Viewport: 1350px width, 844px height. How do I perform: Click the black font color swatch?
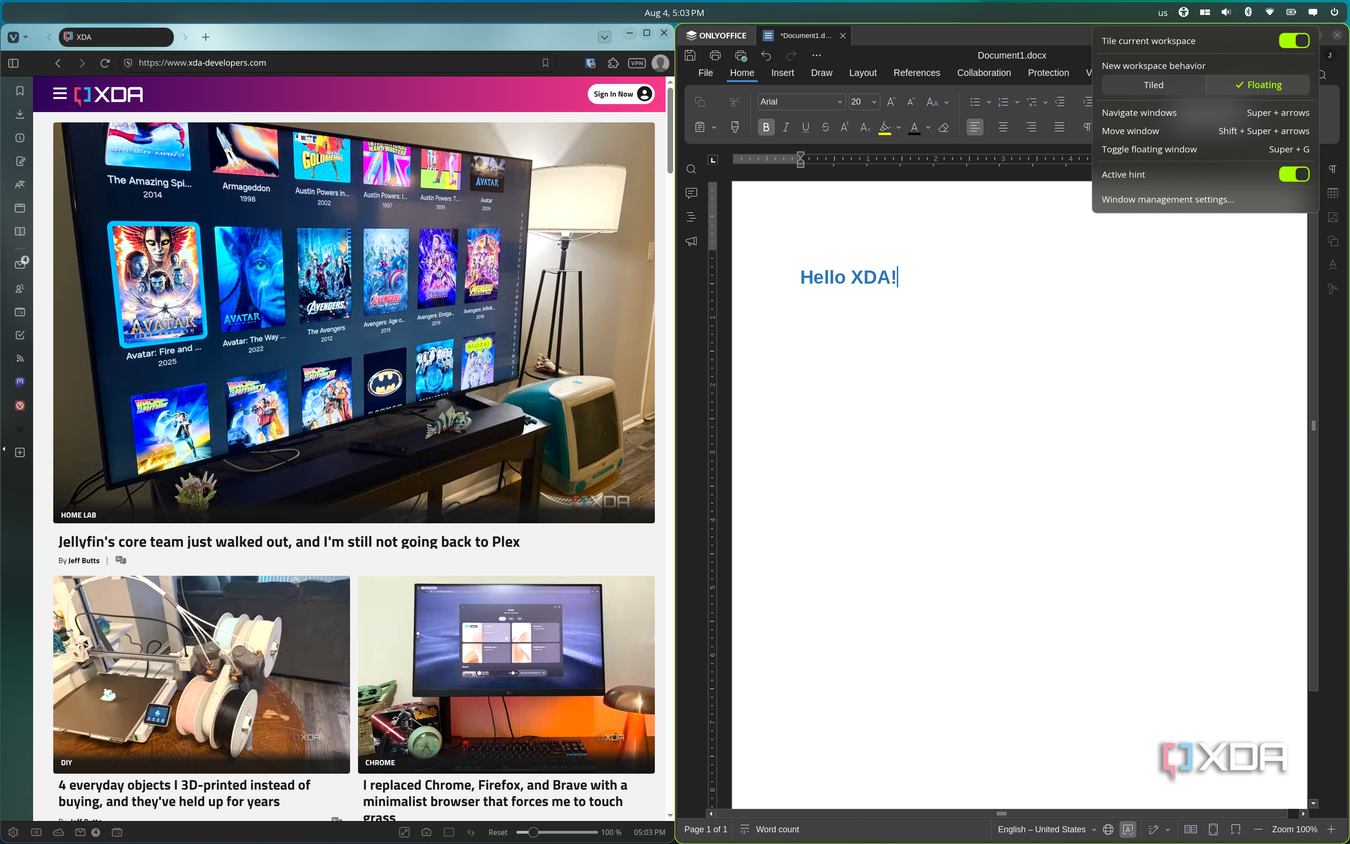914,127
